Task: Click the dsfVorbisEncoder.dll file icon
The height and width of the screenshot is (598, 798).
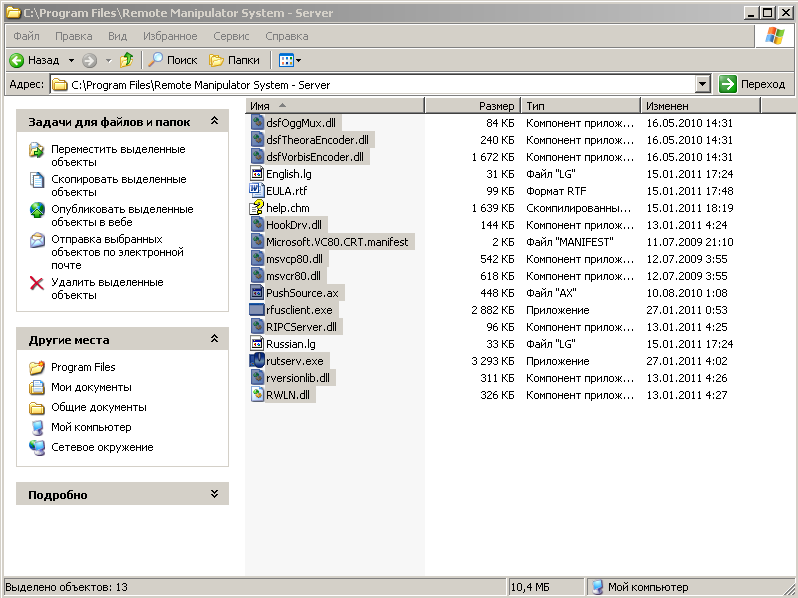Action: point(257,157)
